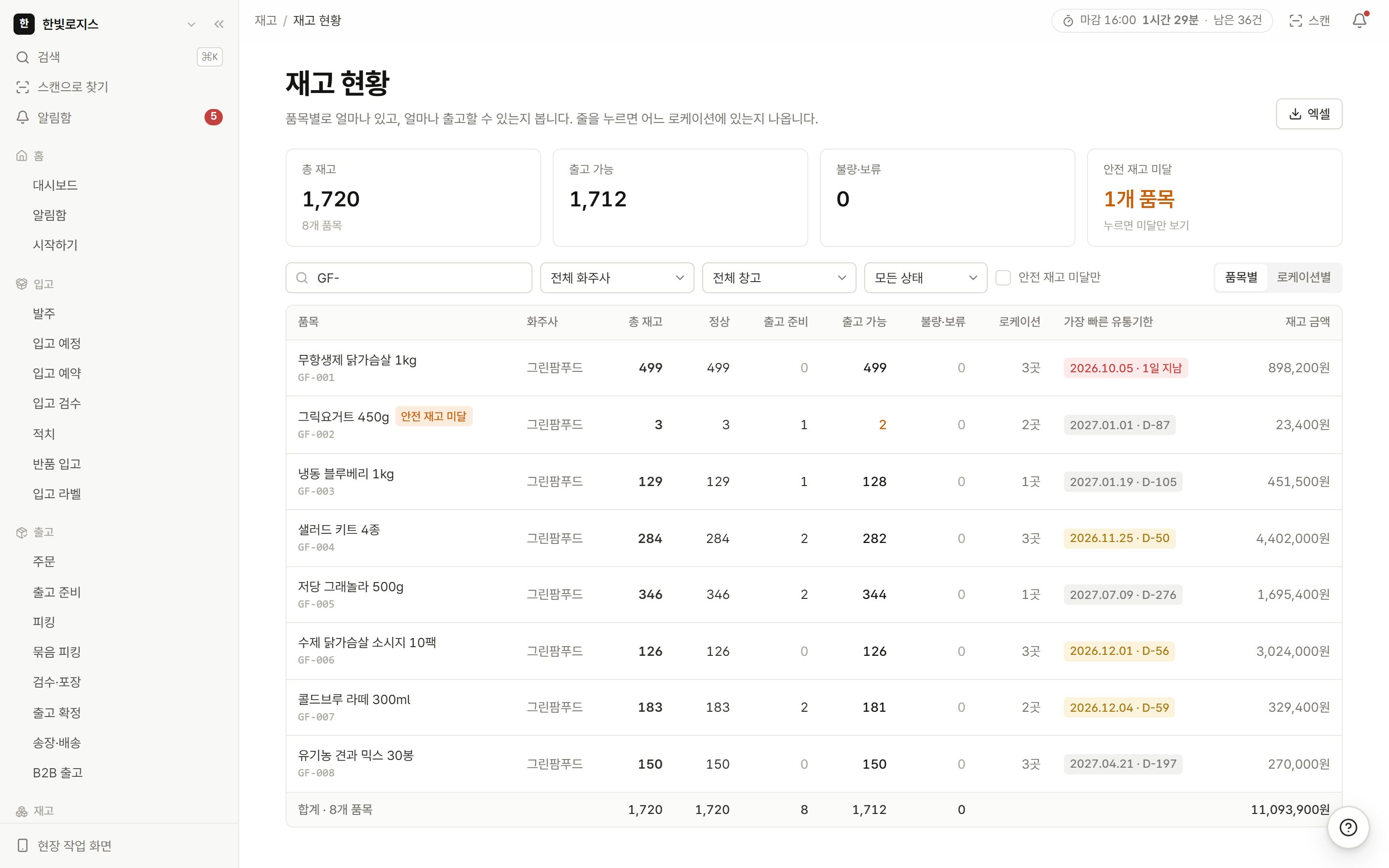
Task: Click expiry badge 2026.10.05 · 1일 지남
Action: (x=1125, y=368)
